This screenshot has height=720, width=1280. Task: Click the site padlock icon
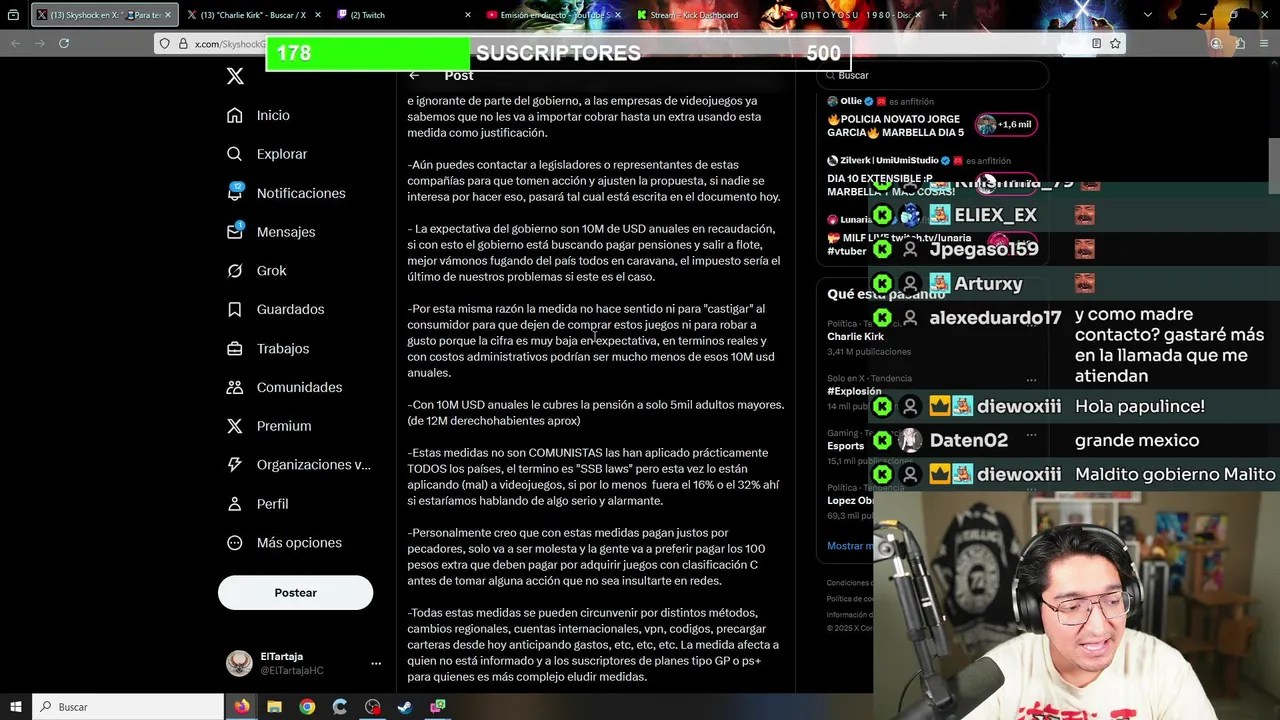click(x=183, y=43)
